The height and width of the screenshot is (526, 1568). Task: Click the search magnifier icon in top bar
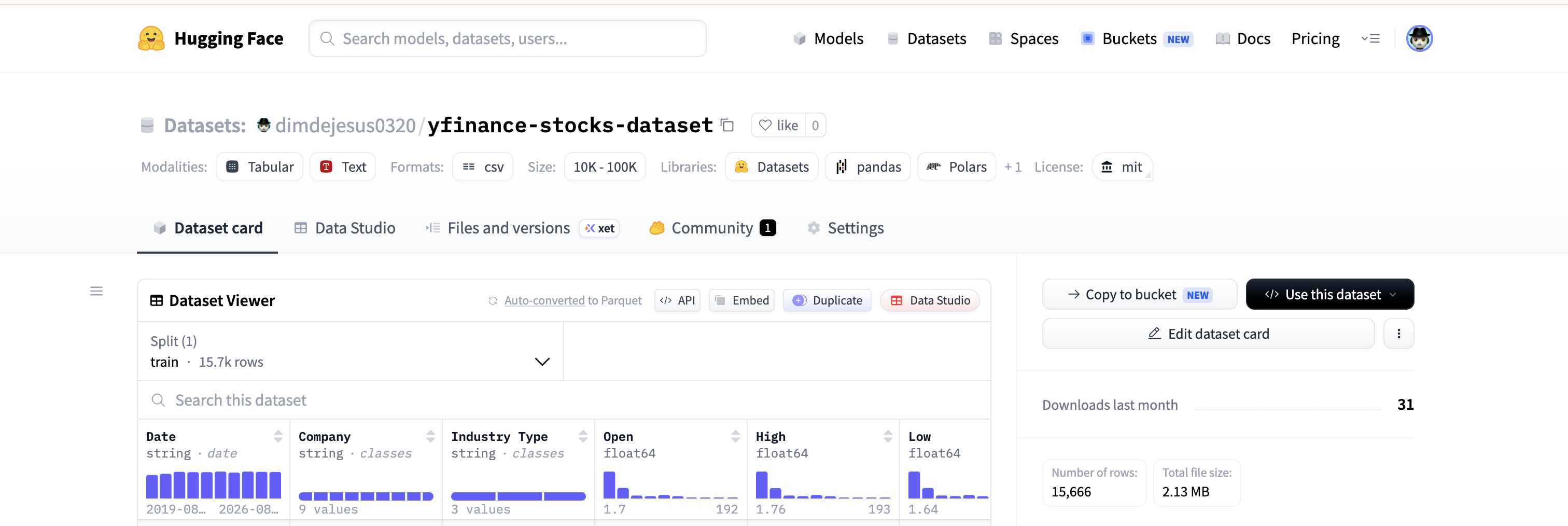click(327, 38)
